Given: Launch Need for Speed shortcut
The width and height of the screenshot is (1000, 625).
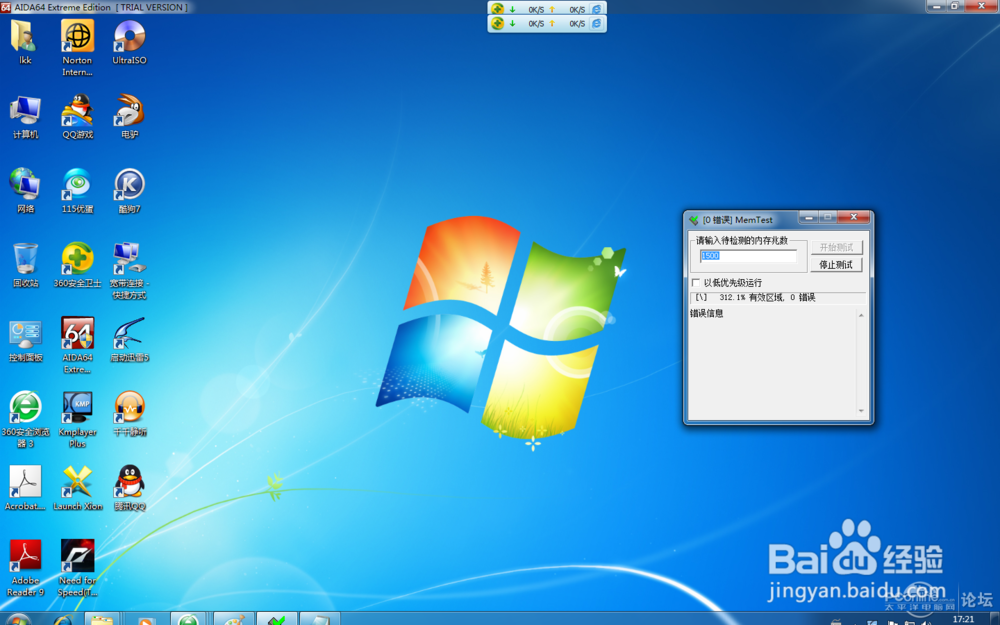Looking at the screenshot, I should (x=77, y=568).
